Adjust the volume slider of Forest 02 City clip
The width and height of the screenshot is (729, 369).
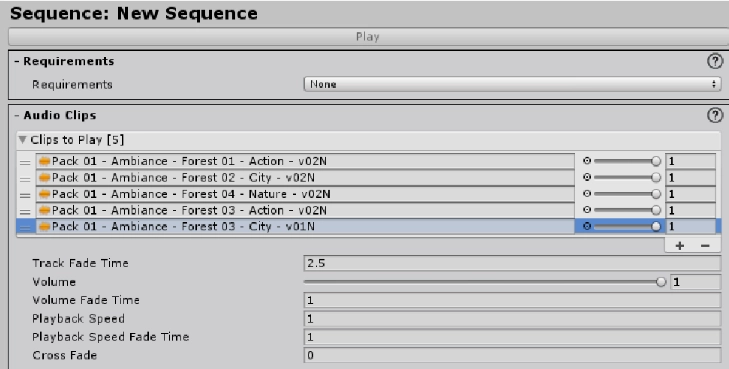pyautogui.click(x=627, y=178)
